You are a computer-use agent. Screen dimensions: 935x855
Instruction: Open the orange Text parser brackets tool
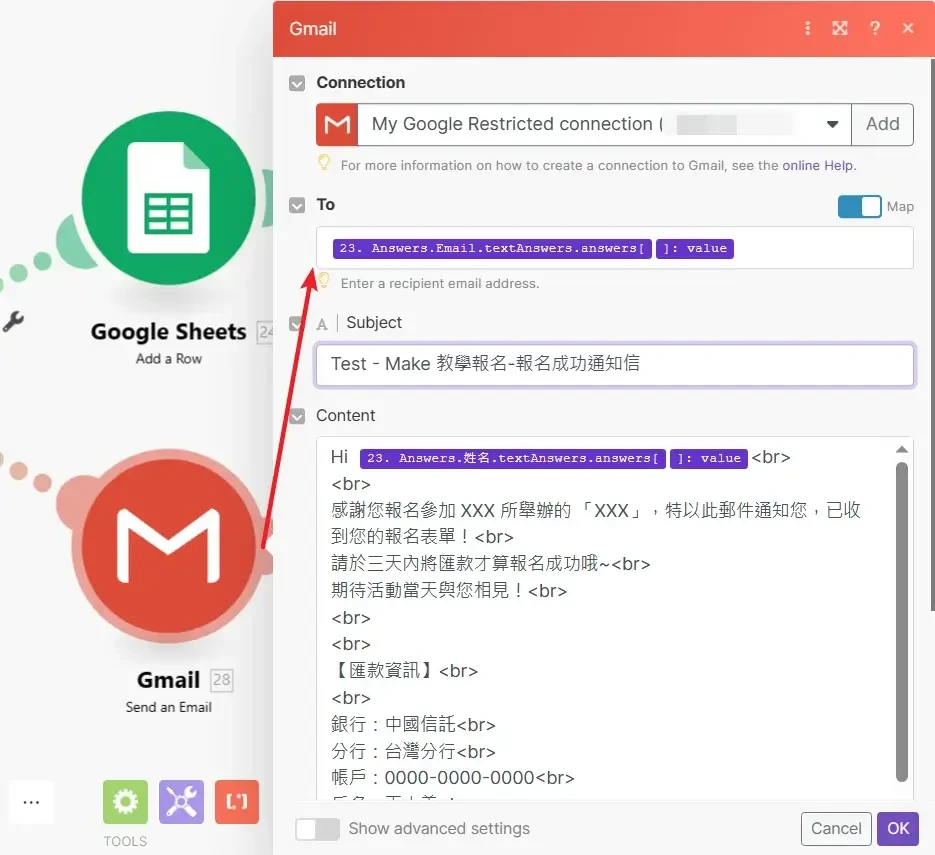point(237,801)
